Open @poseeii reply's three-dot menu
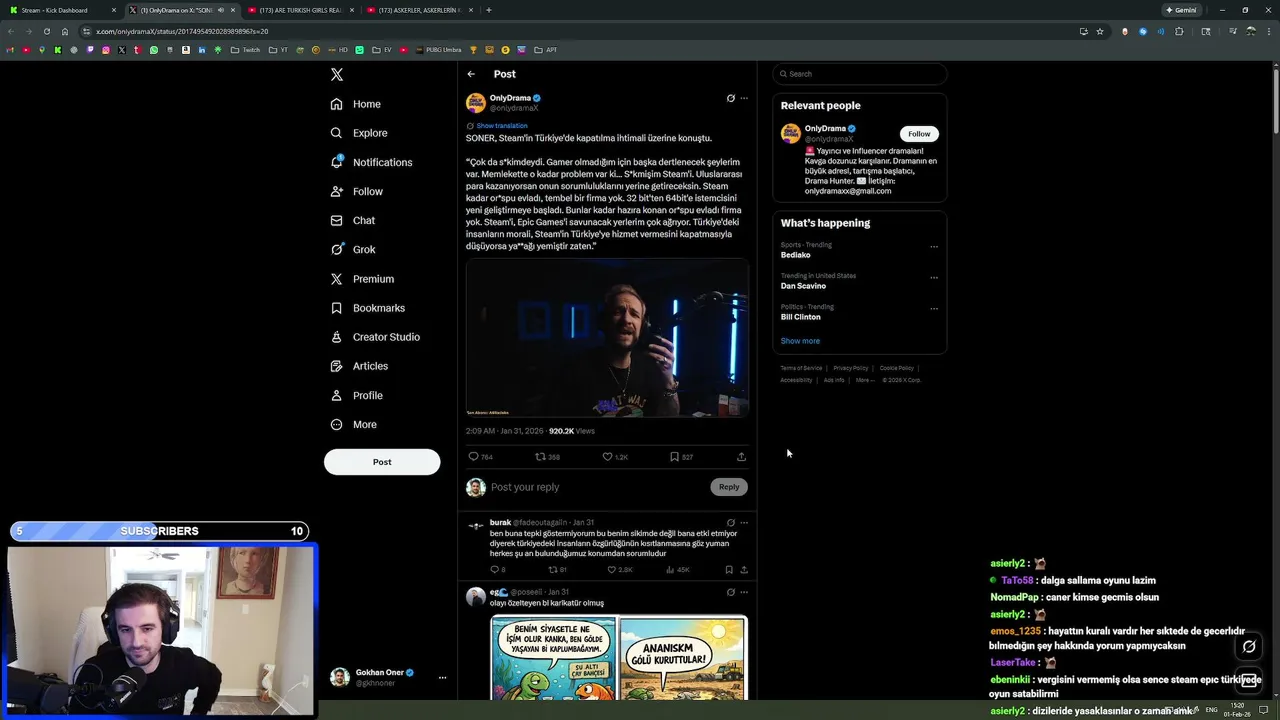 [x=744, y=592]
